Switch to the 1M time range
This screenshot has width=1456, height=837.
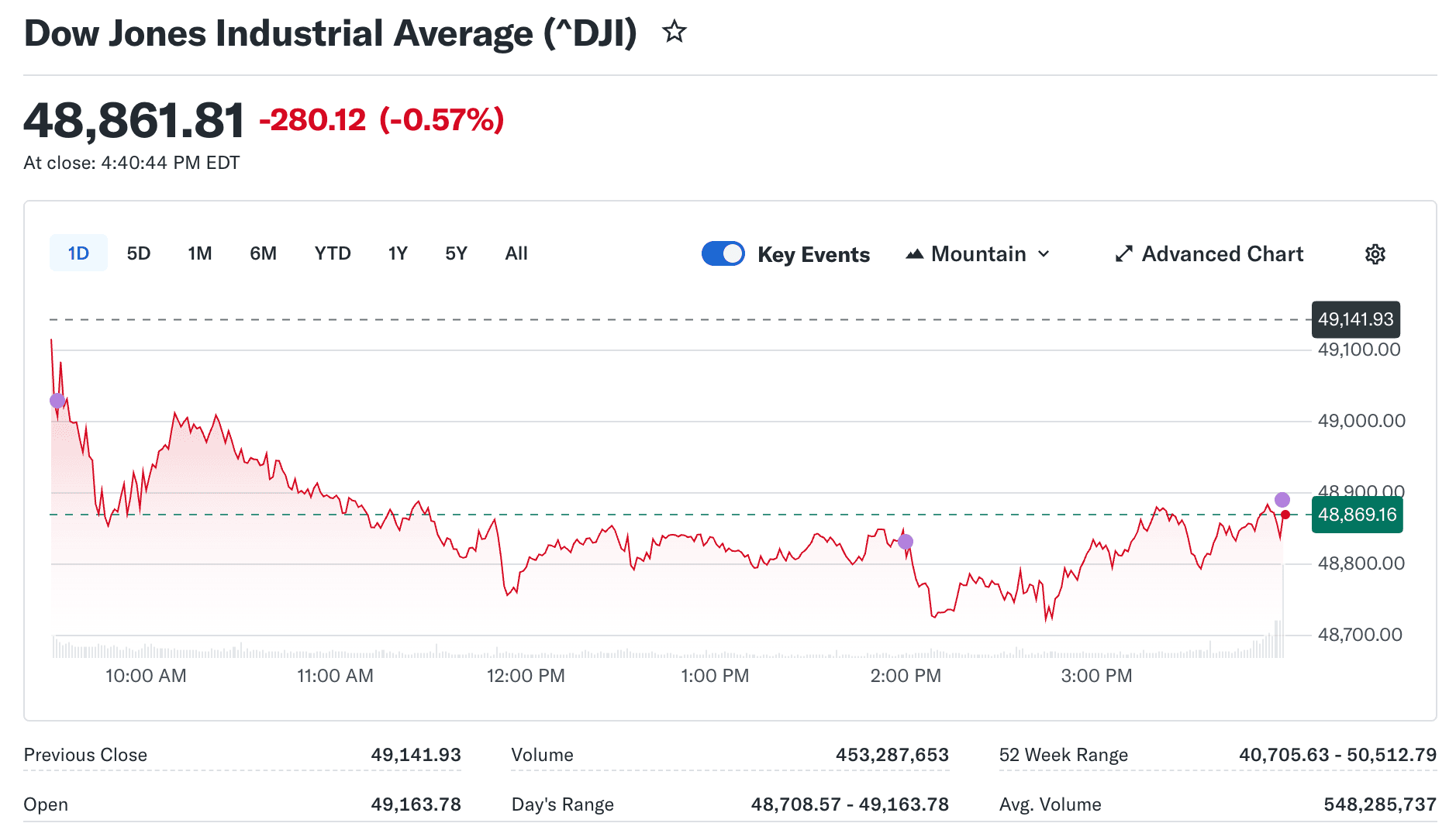click(200, 253)
